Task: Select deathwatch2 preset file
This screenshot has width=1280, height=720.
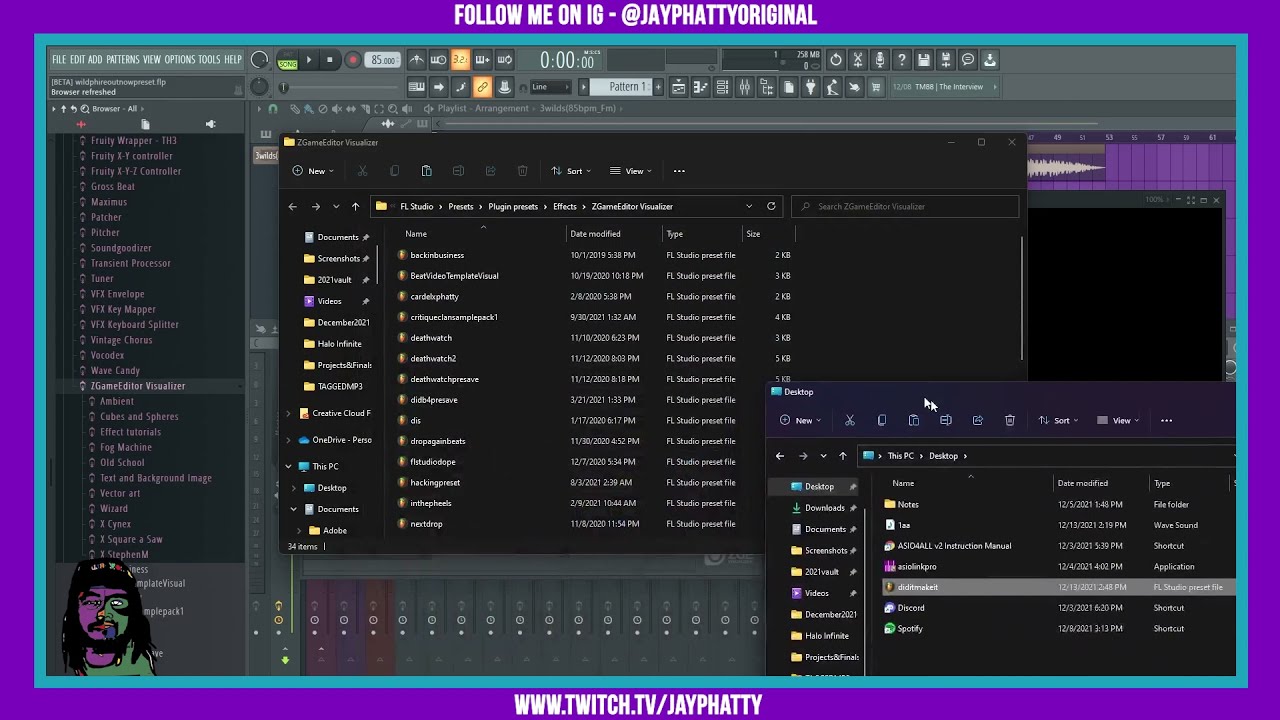Action: (x=433, y=358)
